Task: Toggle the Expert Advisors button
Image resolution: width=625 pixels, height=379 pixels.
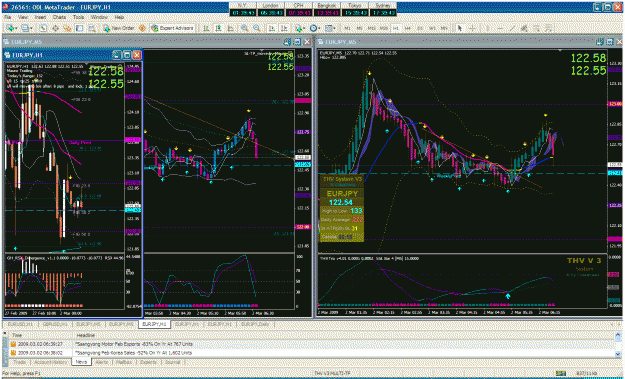Action: coord(173,28)
